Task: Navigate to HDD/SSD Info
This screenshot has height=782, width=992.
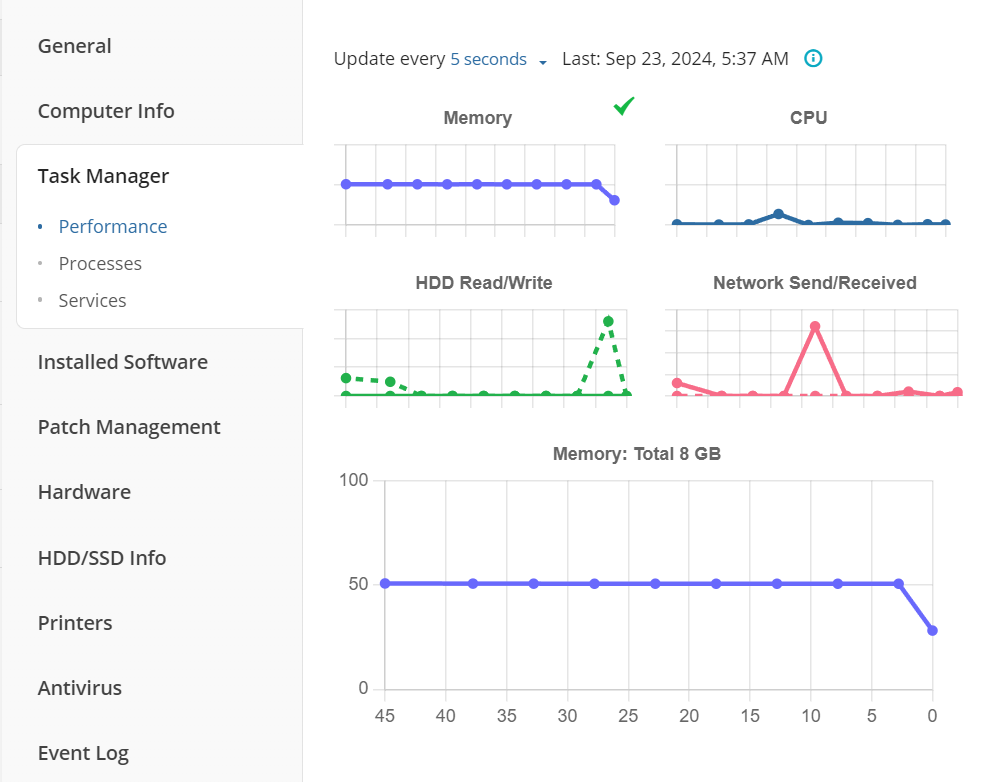Action: tap(102, 558)
